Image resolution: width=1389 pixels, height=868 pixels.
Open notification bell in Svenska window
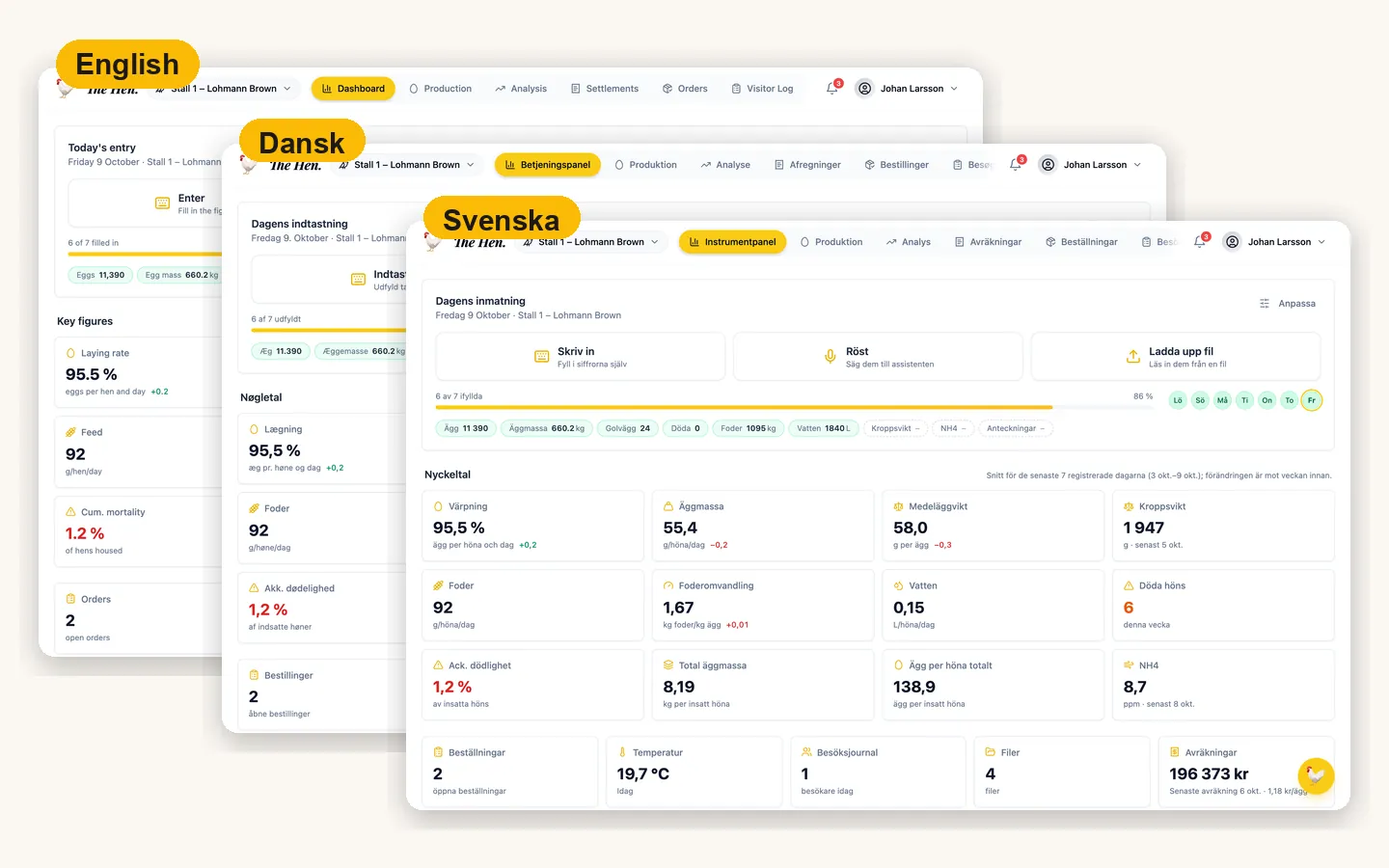pyautogui.click(x=1200, y=242)
